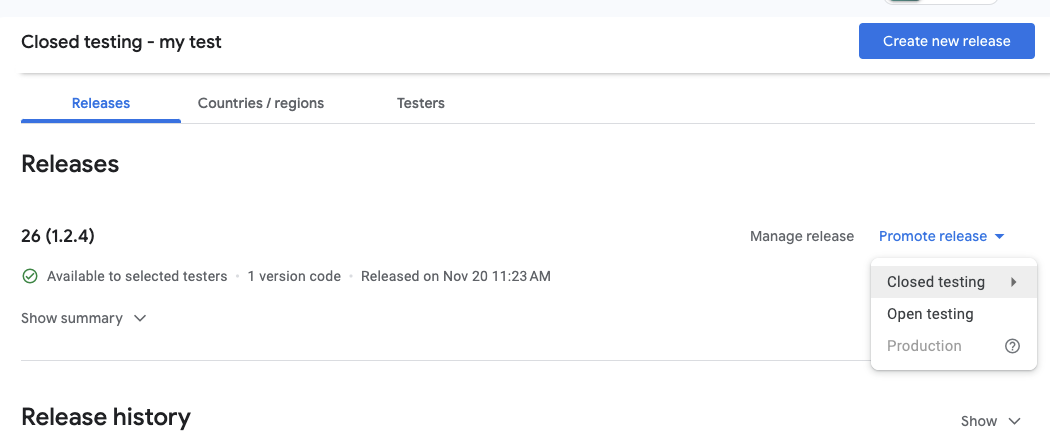Choose Closed testing from the promote menu
The width and height of the screenshot is (1050, 439).
(936, 282)
